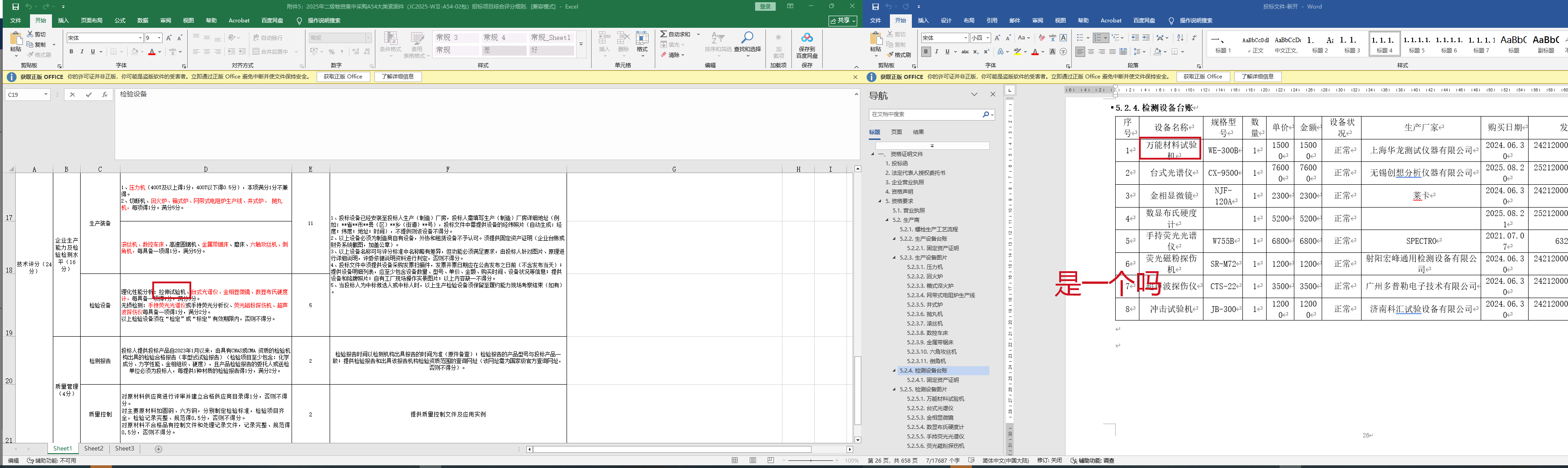This screenshot has height=468, width=1568.
Task: Click Word's clear formatting eraser icon
Action: click(1041, 38)
